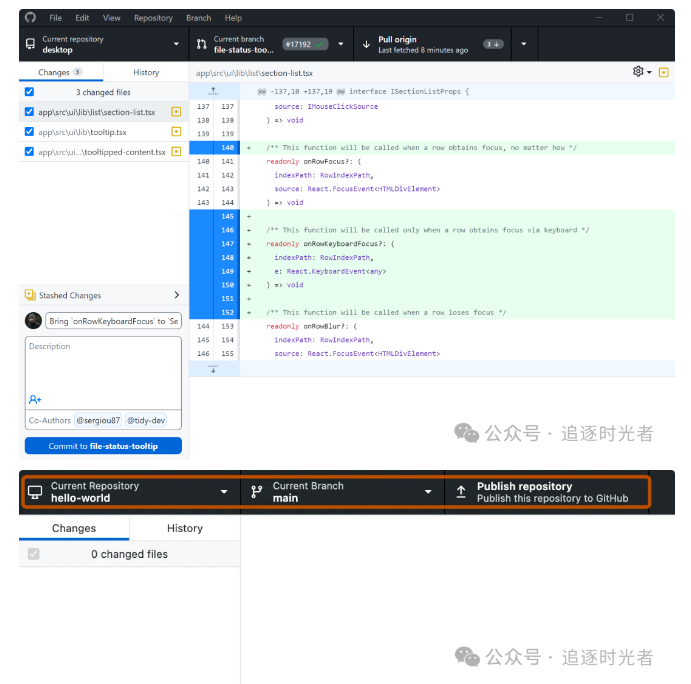Click modified status icon for tooltipped-content.tsx row

point(176,152)
